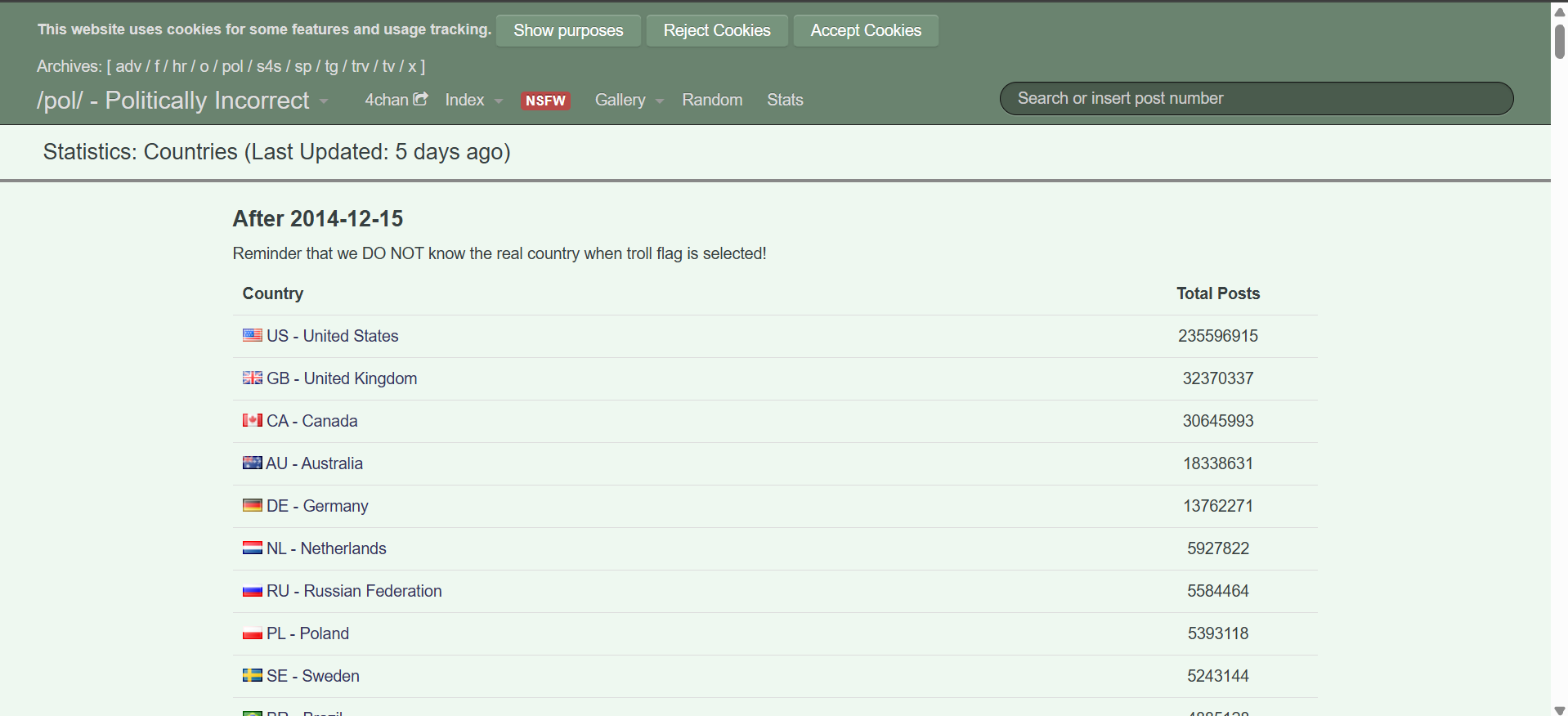Click the scrollbar up arrow
Image resolution: width=1568 pixels, height=716 pixels.
click(x=1560, y=11)
